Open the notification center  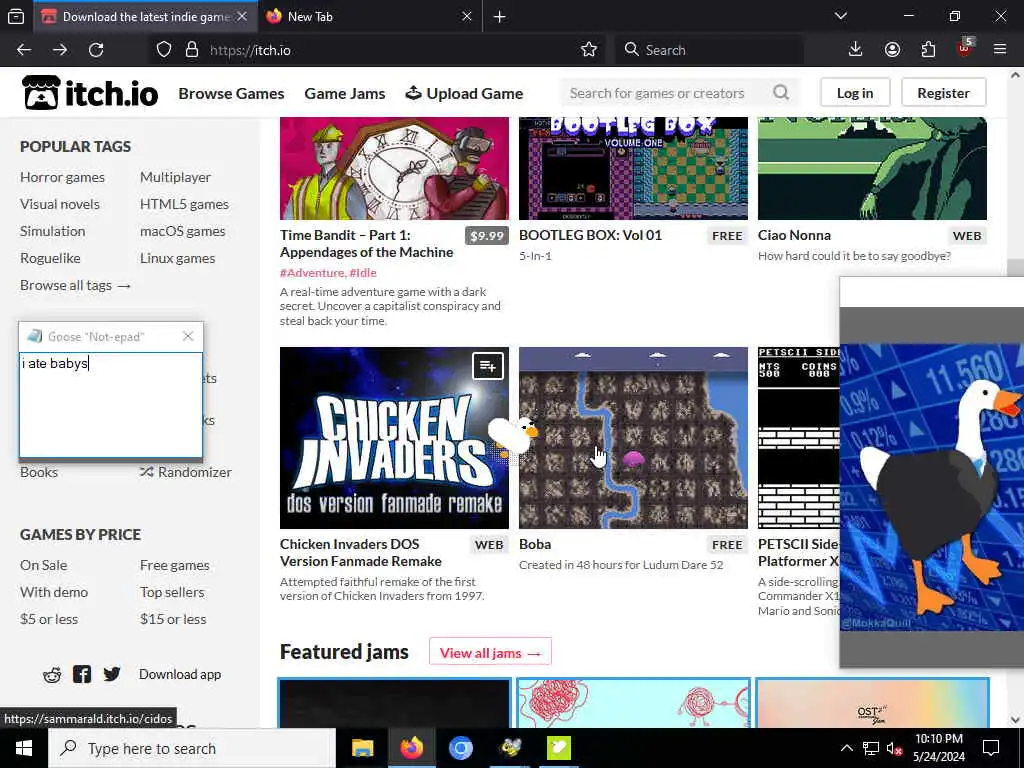pyautogui.click(x=991, y=748)
